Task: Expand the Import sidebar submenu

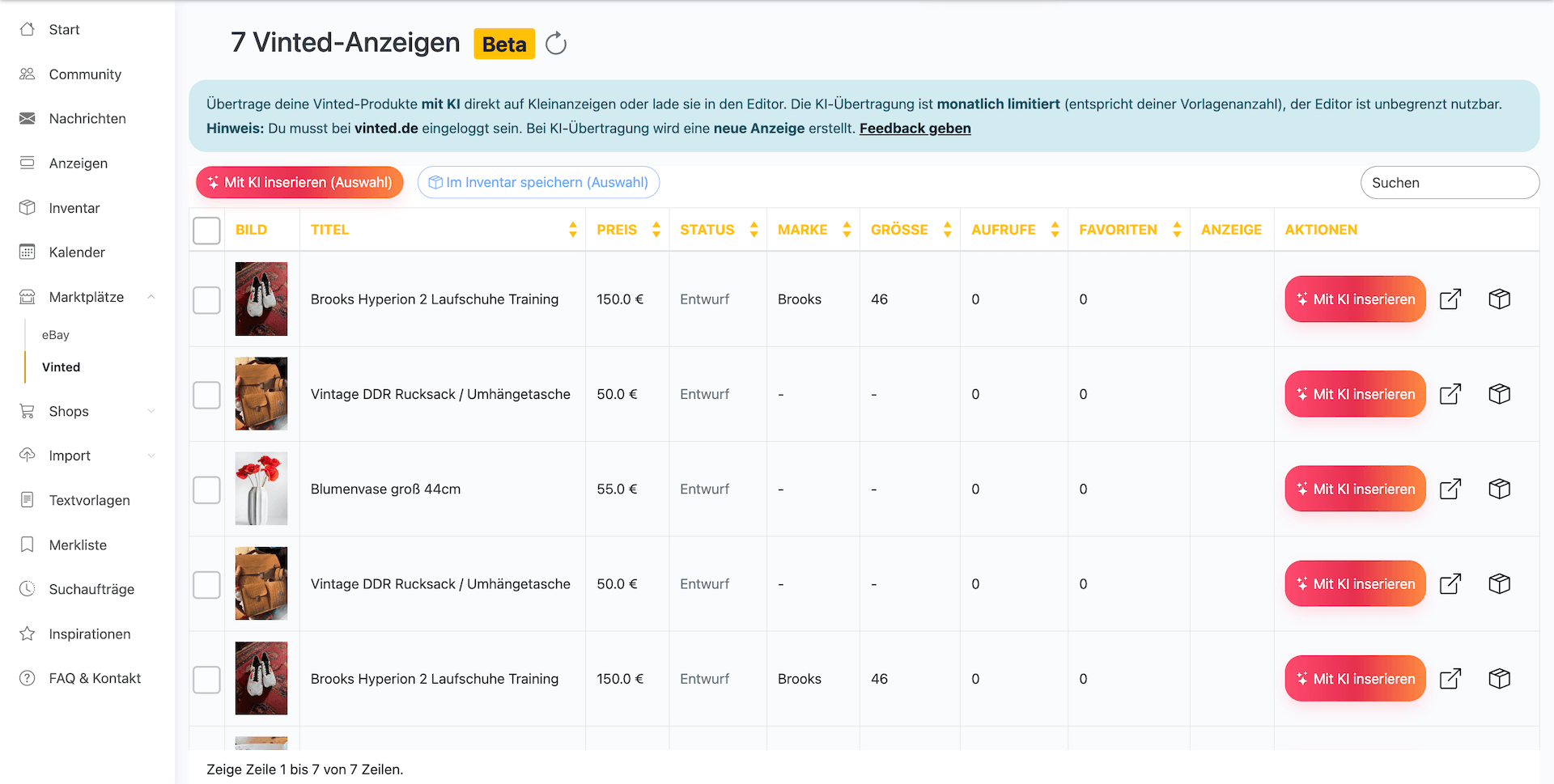Action: pos(151,456)
